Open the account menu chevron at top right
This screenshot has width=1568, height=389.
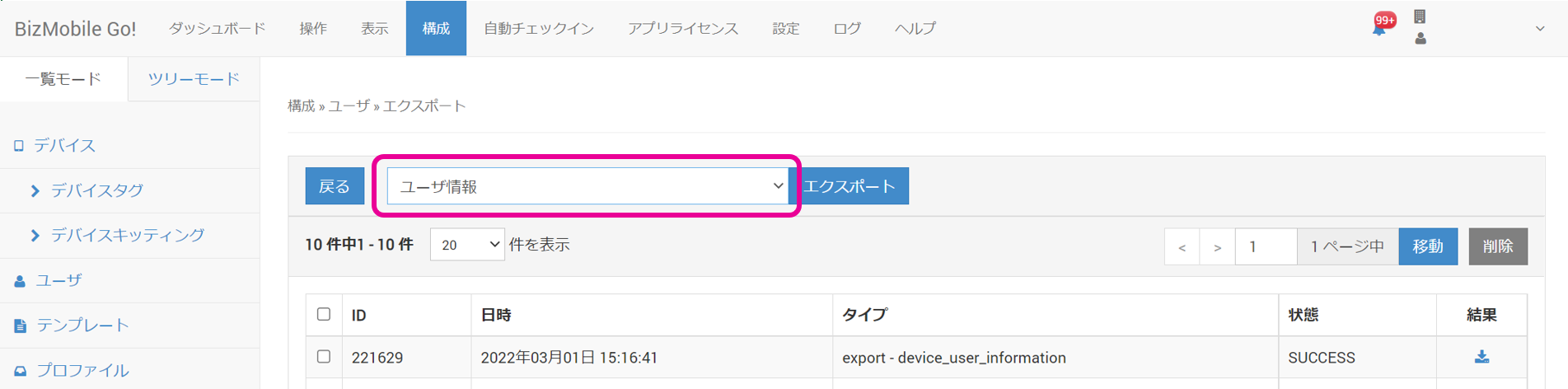(1540, 29)
